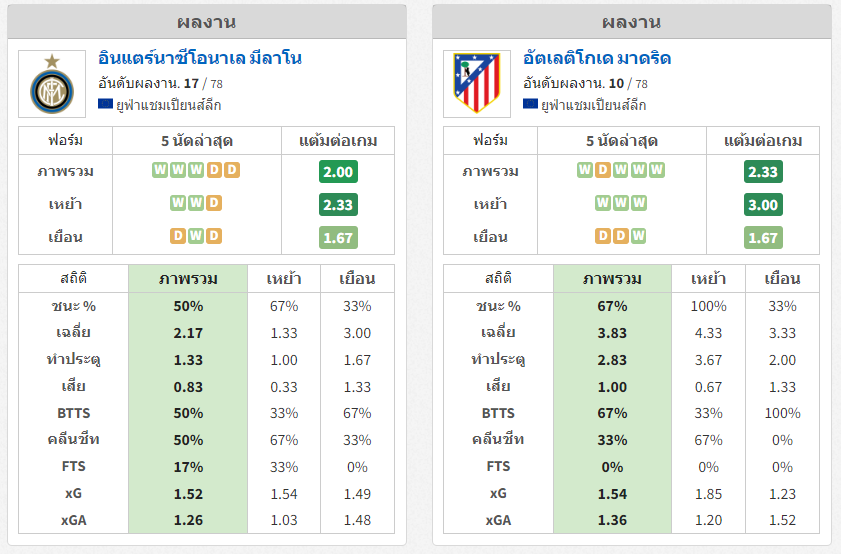This screenshot has width=841, height=554.
Task: Click the last W badge in Atletico away form
Action: 638,236
